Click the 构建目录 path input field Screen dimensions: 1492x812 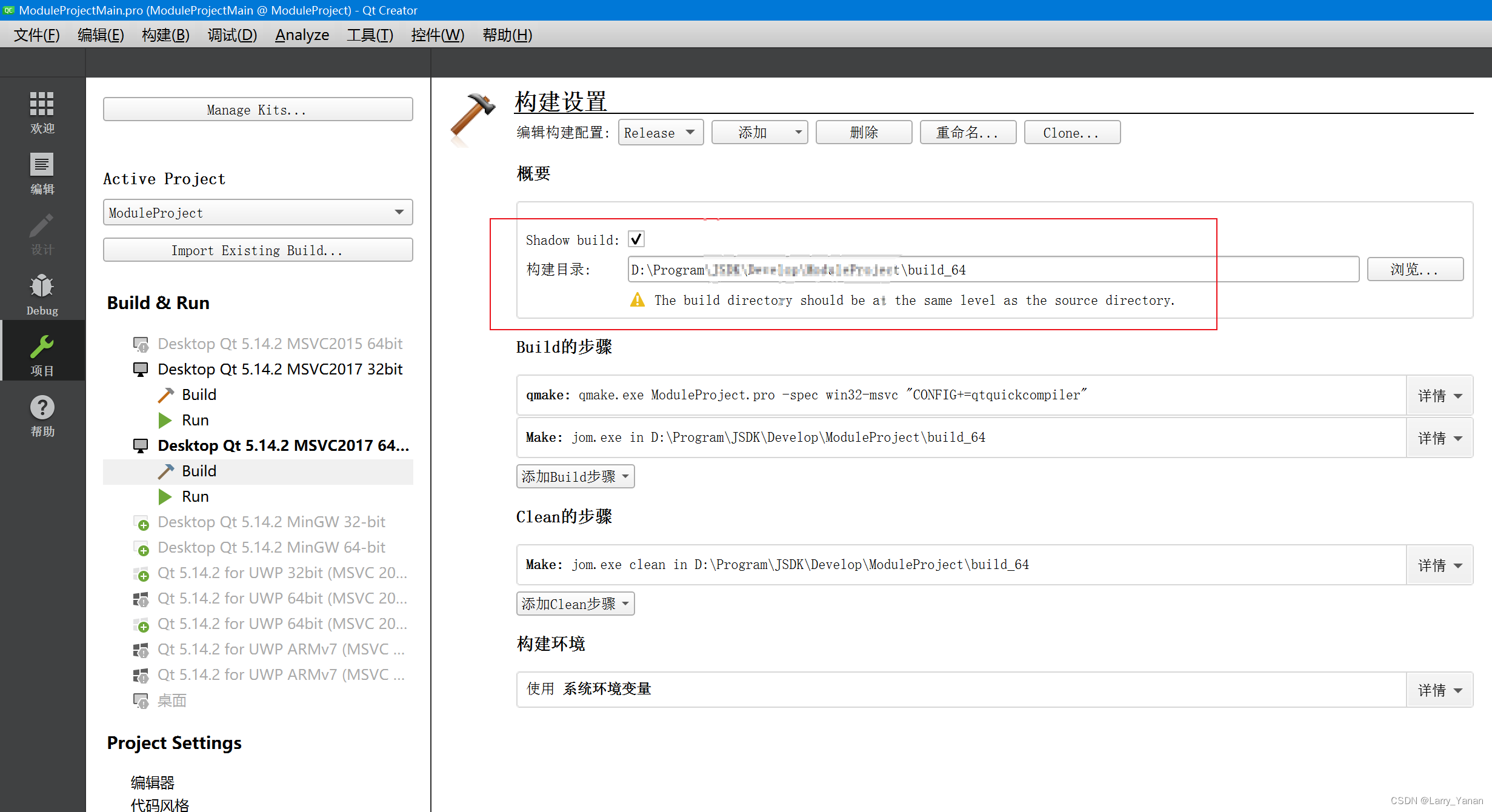coord(993,269)
